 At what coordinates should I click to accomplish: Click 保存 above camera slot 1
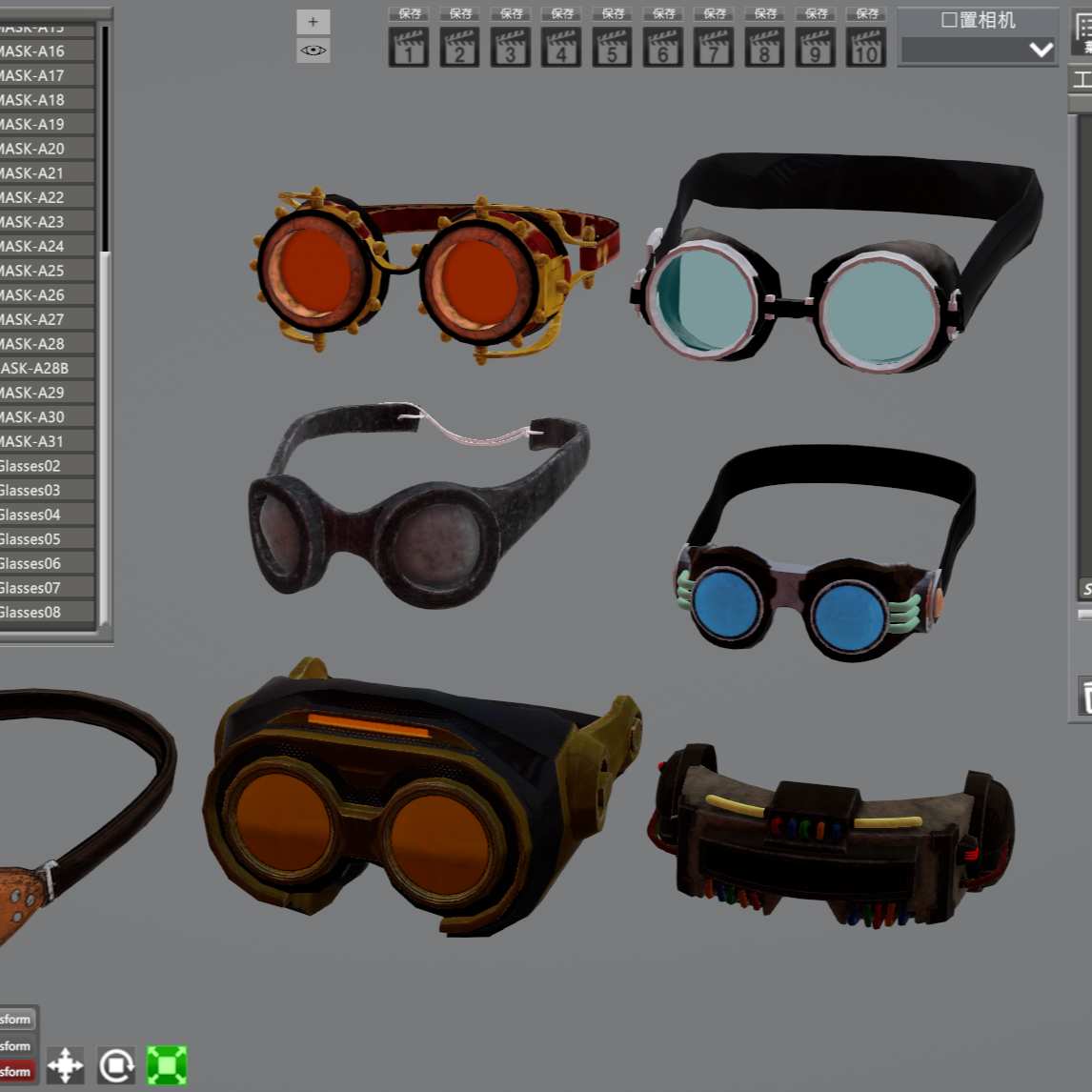409,14
